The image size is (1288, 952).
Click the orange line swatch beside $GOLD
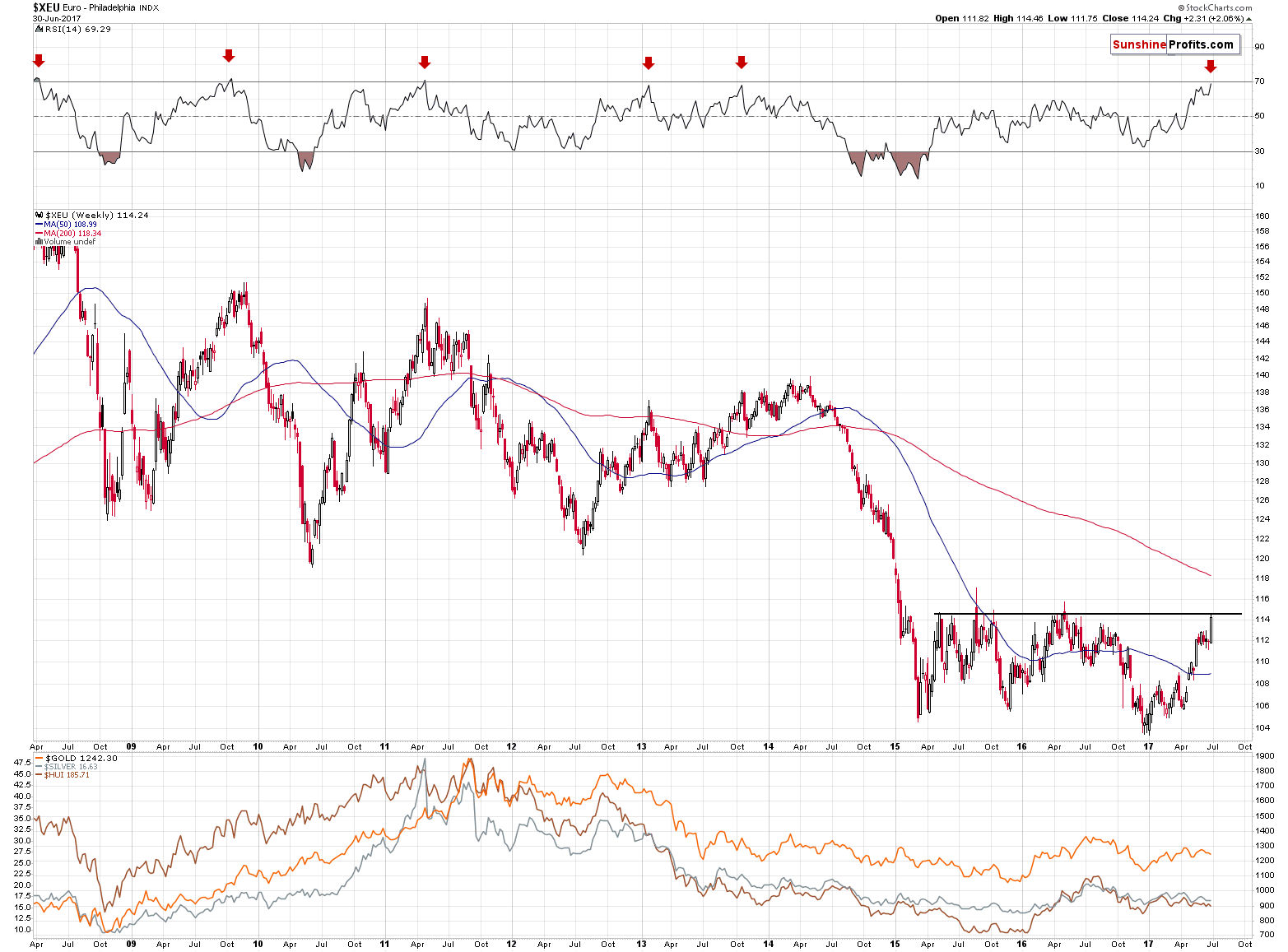[39, 759]
